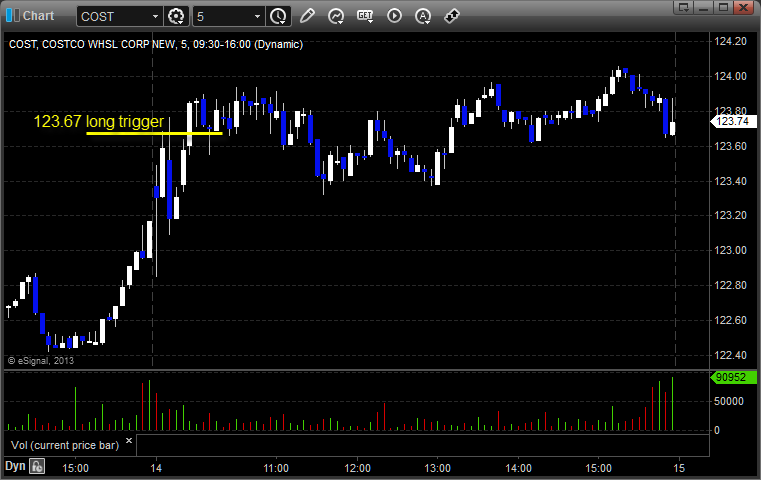Click the 15 date label on time axis
Screen dimensions: 761x480
click(678, 468)
